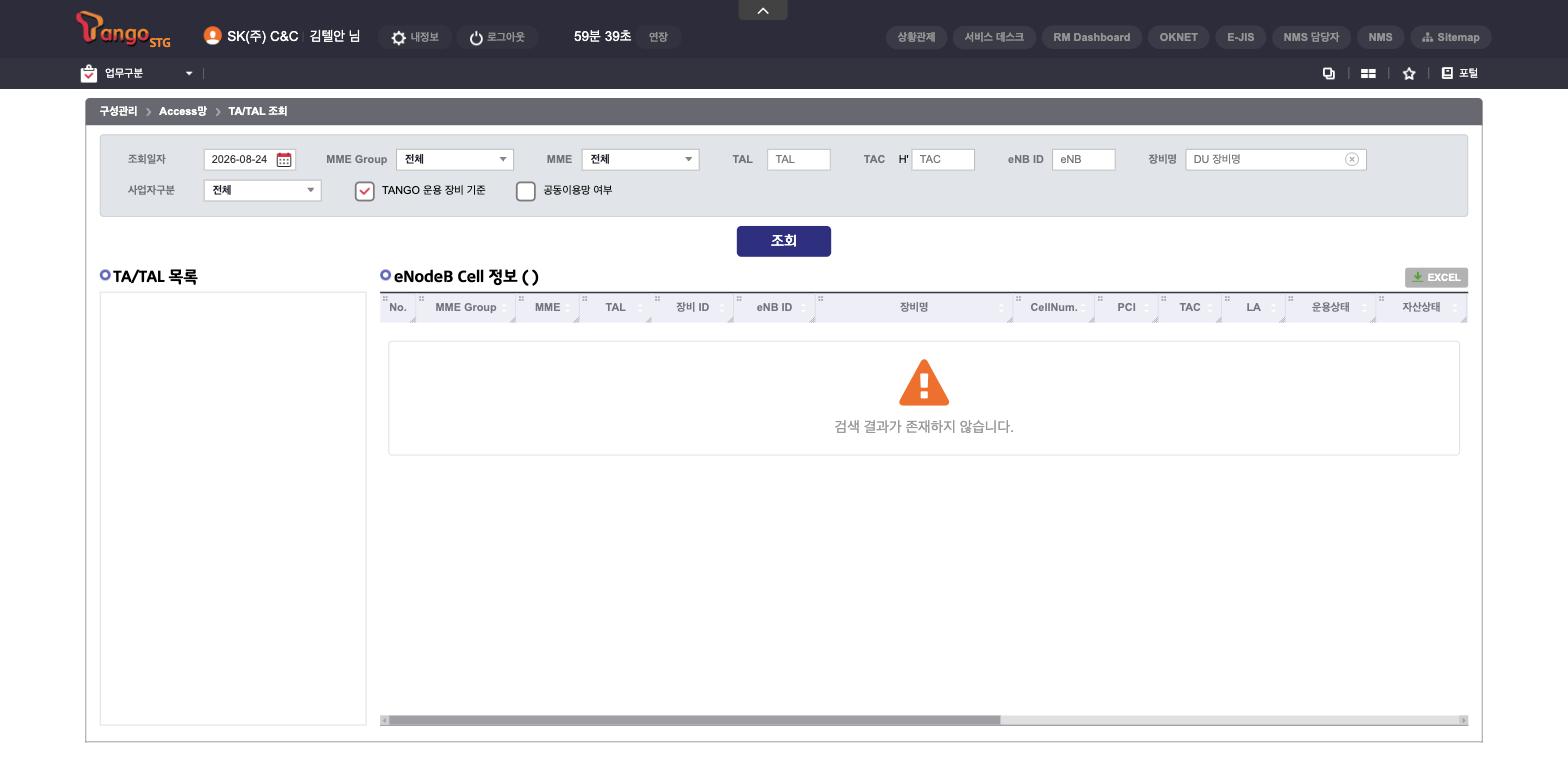The width and height of the screenshot is (1568, 772).
Task: Expand the 업무구분 menu dropdown
Action: (x=188, y=73)
